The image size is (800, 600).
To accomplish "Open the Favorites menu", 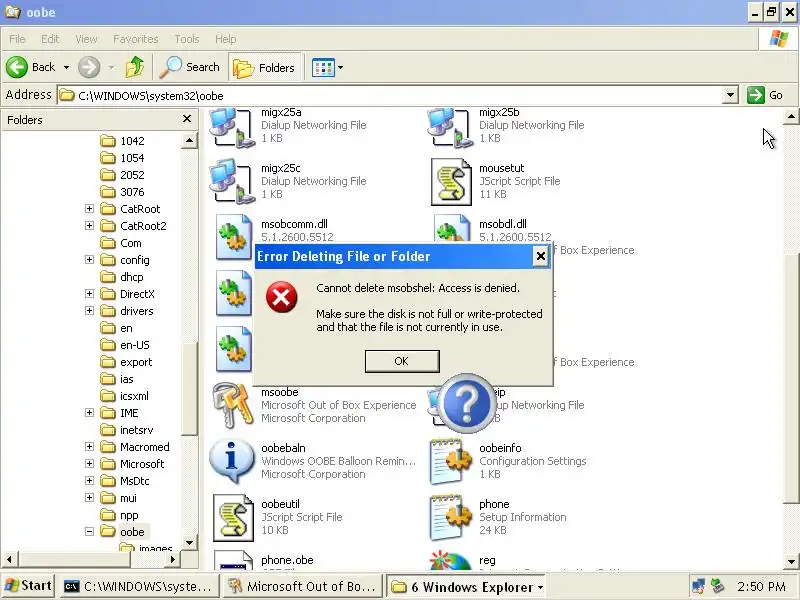I will [x=136, y=39].
